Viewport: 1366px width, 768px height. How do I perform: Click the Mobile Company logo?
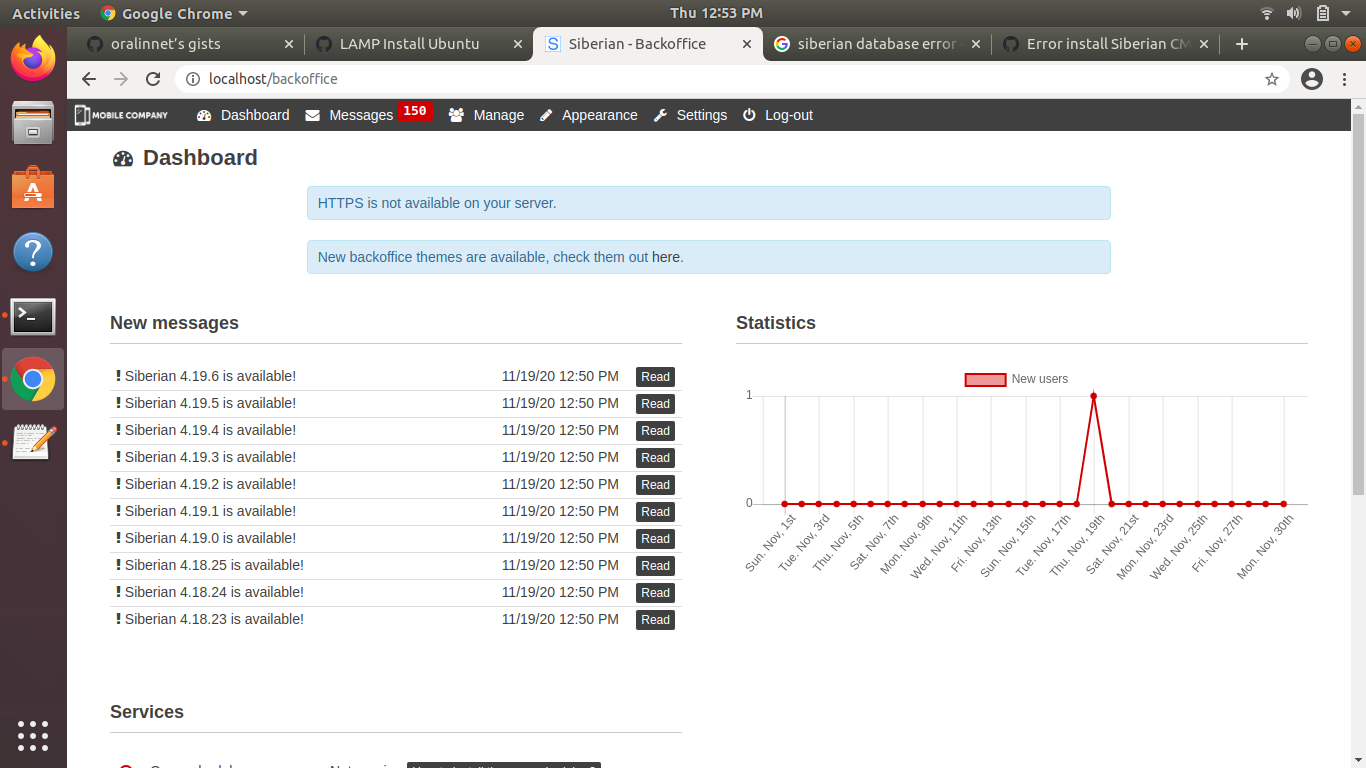coord(120,115)
